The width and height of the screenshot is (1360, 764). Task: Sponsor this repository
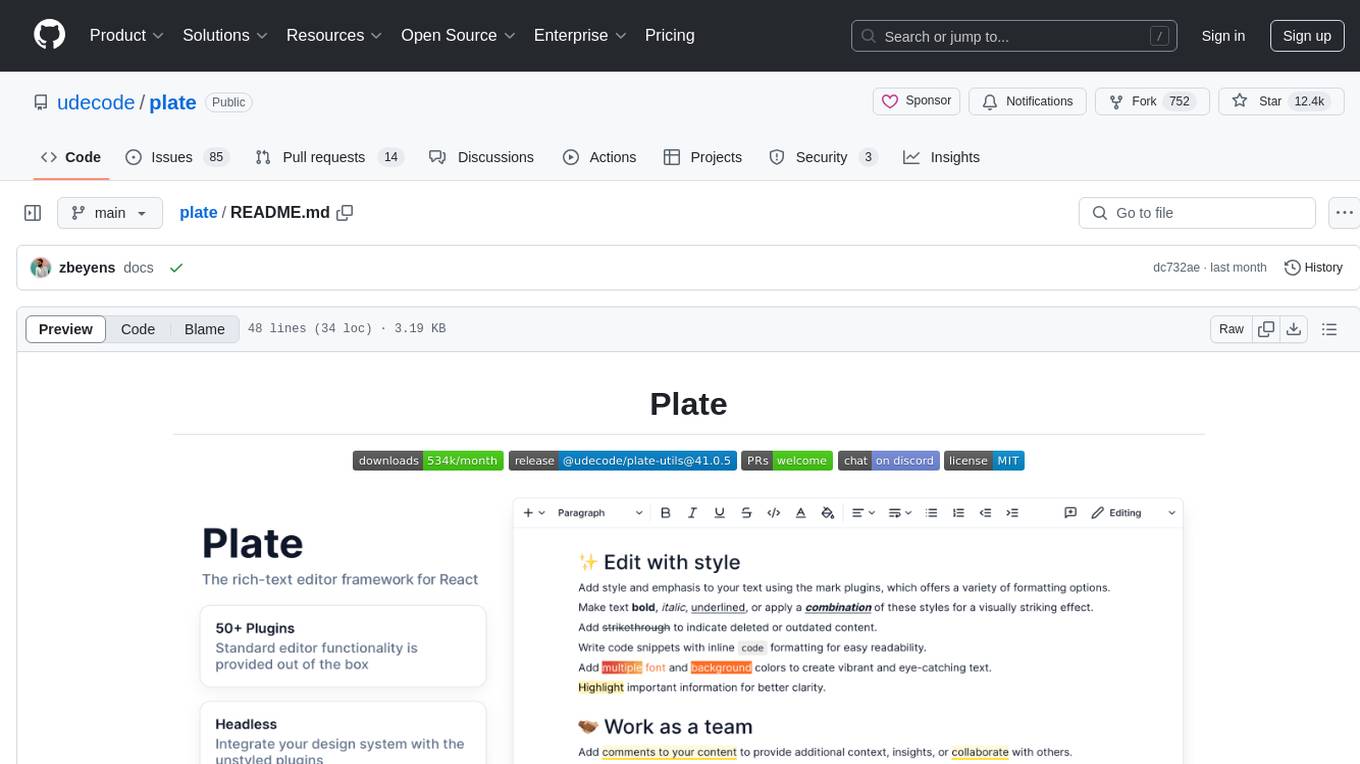(x=917, y=101)
